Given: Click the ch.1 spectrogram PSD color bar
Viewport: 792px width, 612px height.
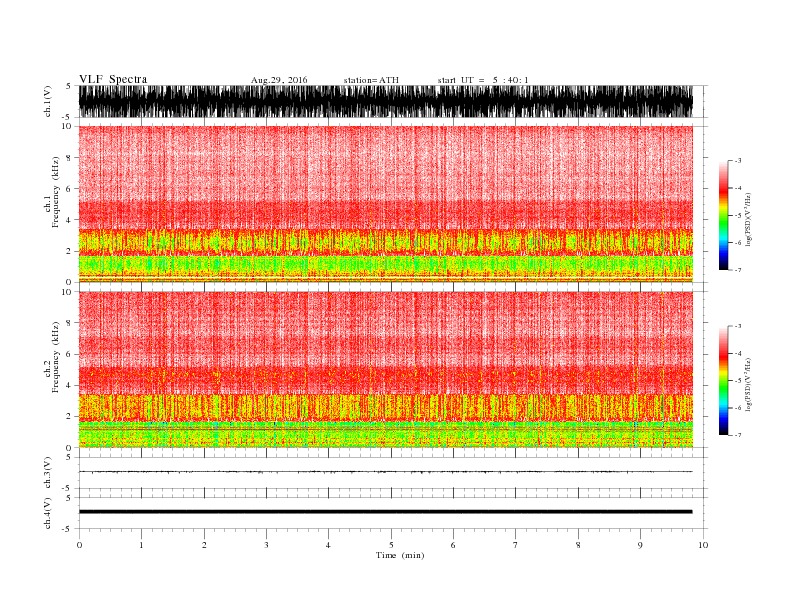Looking at the screenshot, I should [x=723, y=216].
